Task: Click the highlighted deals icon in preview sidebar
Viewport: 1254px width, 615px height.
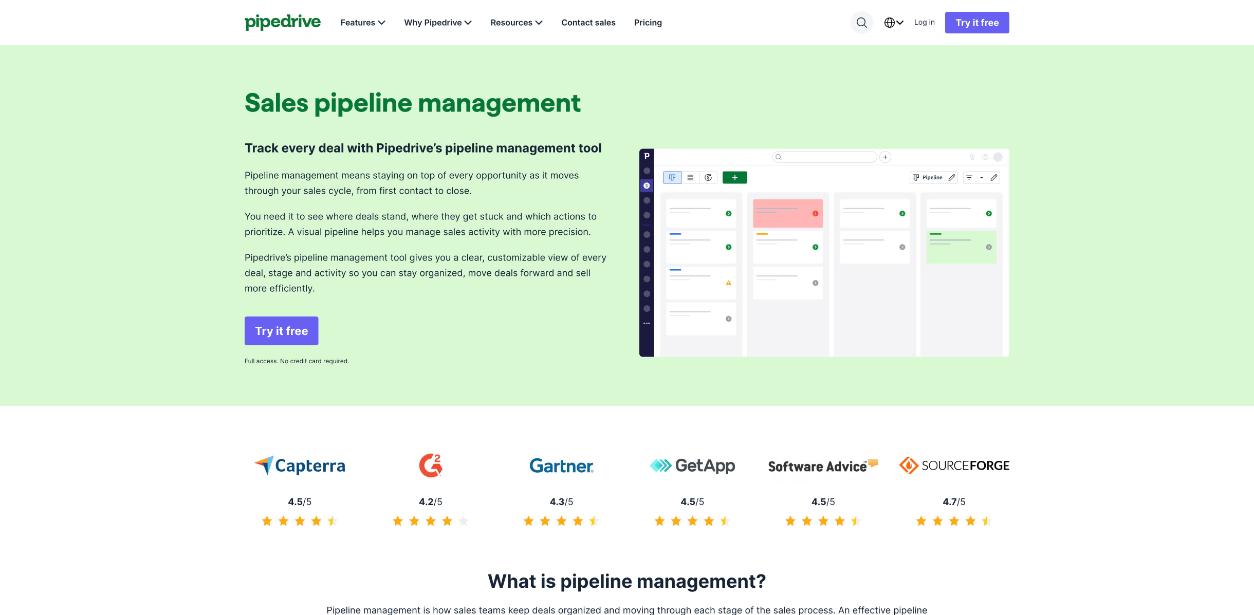Action: coord(646,185)
